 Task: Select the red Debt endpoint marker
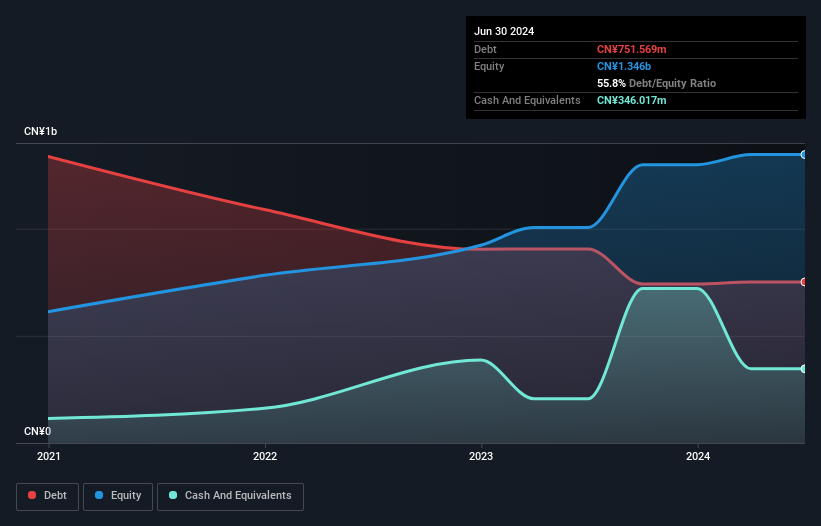point(804,282)
